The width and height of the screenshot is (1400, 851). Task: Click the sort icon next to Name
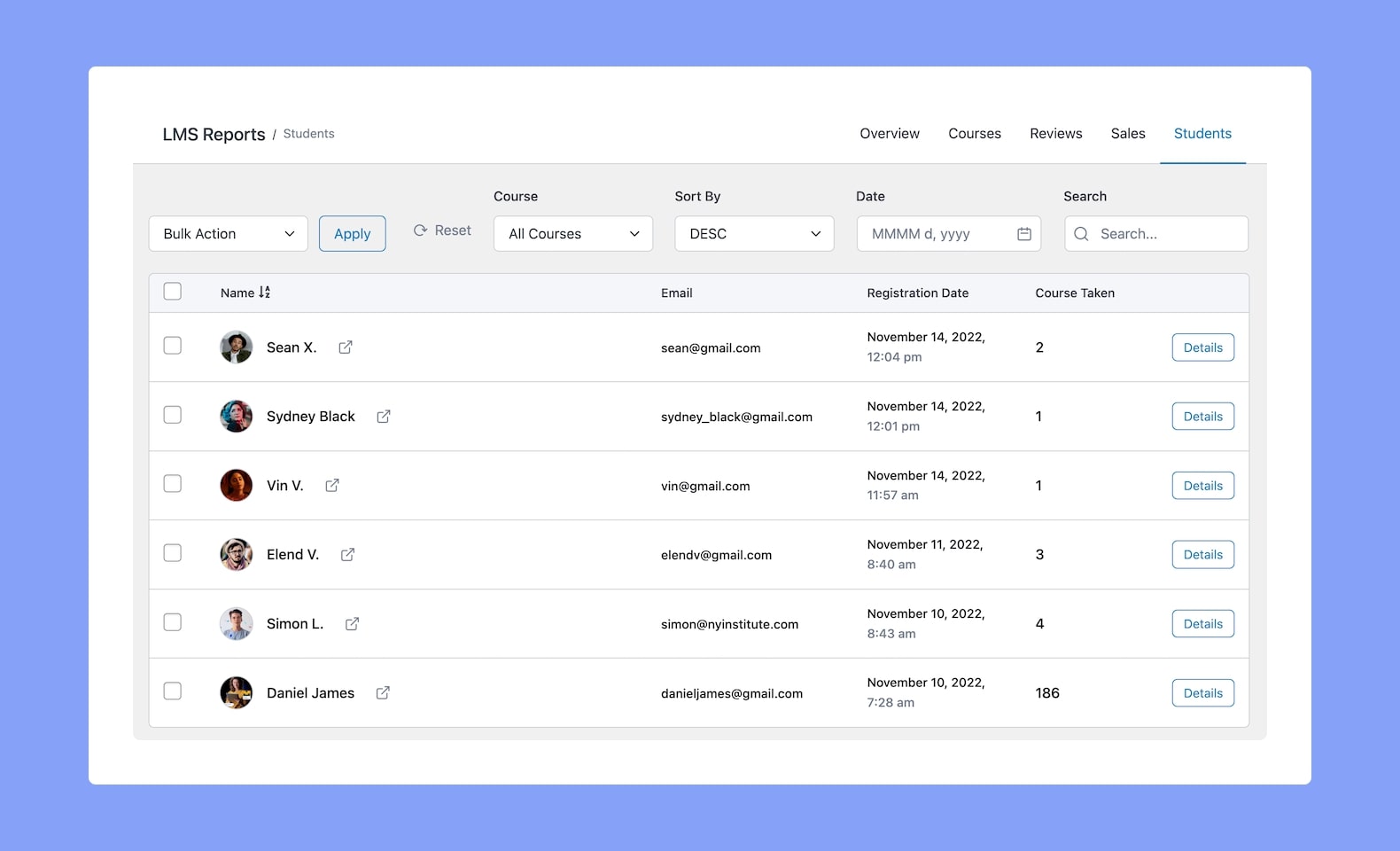tap(264, 293)
